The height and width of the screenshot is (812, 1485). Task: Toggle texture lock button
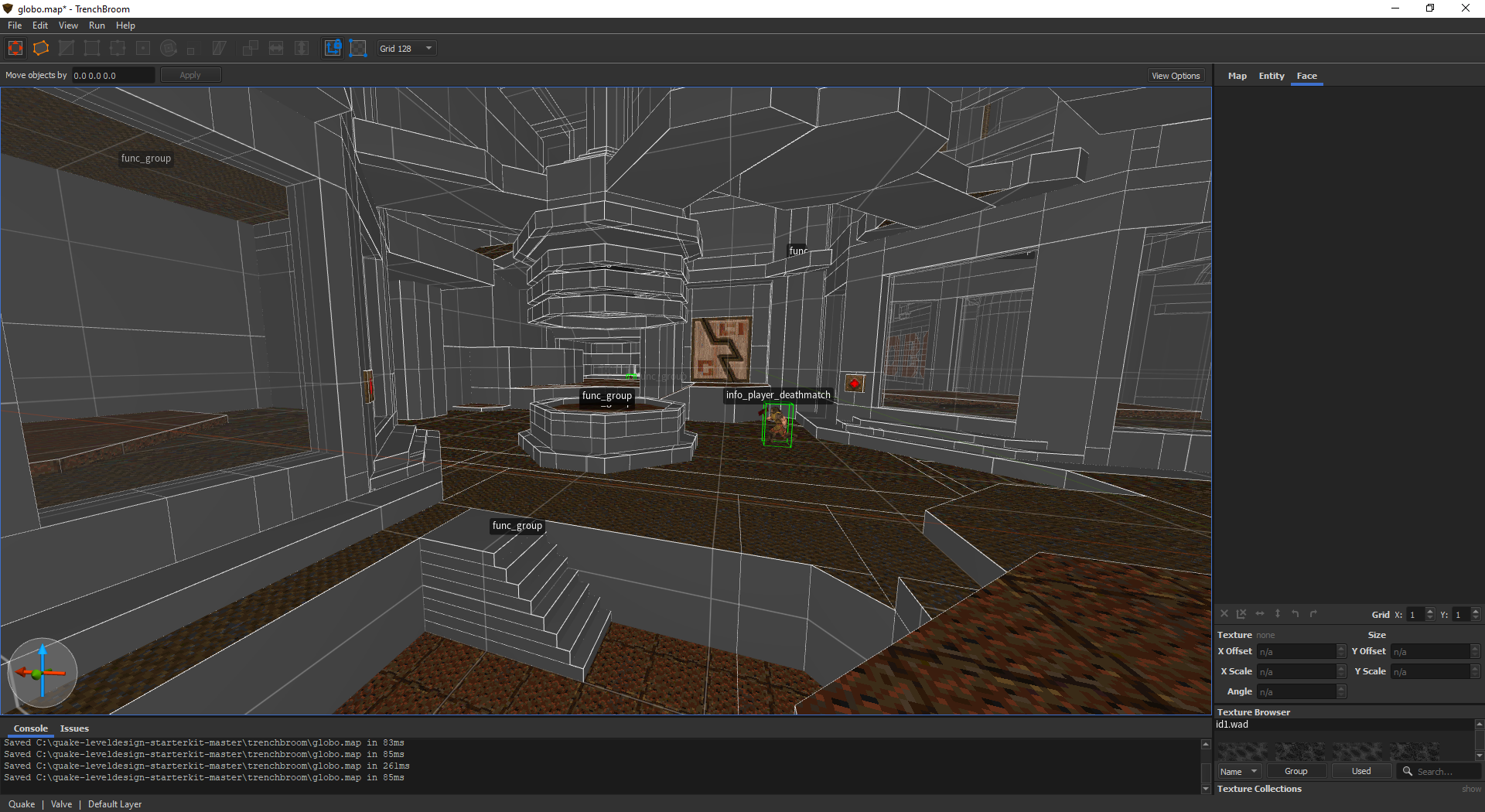(x=333, y=48)
